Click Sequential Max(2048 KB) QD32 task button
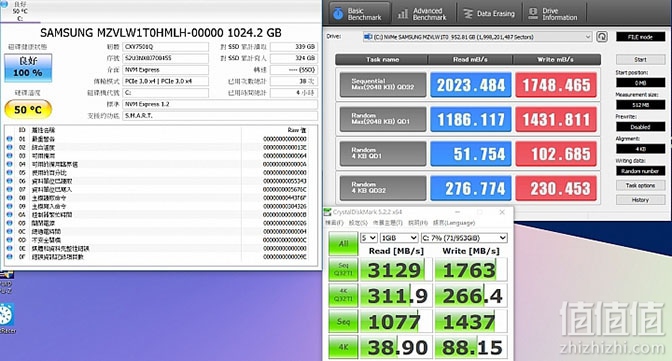This screenshot has height=361, width=672. click(383, 84)
